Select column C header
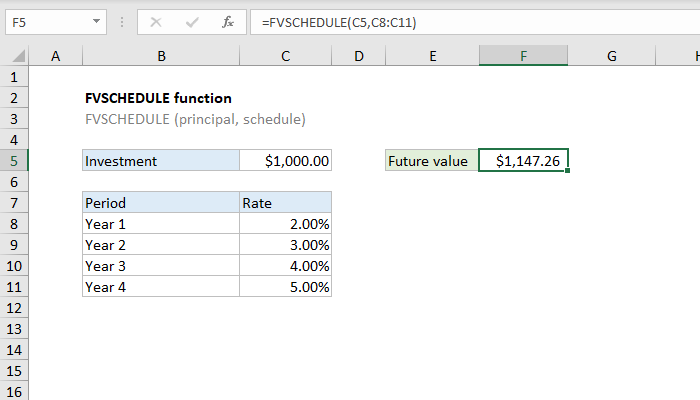The image size is (700, 400). [285, 58]
